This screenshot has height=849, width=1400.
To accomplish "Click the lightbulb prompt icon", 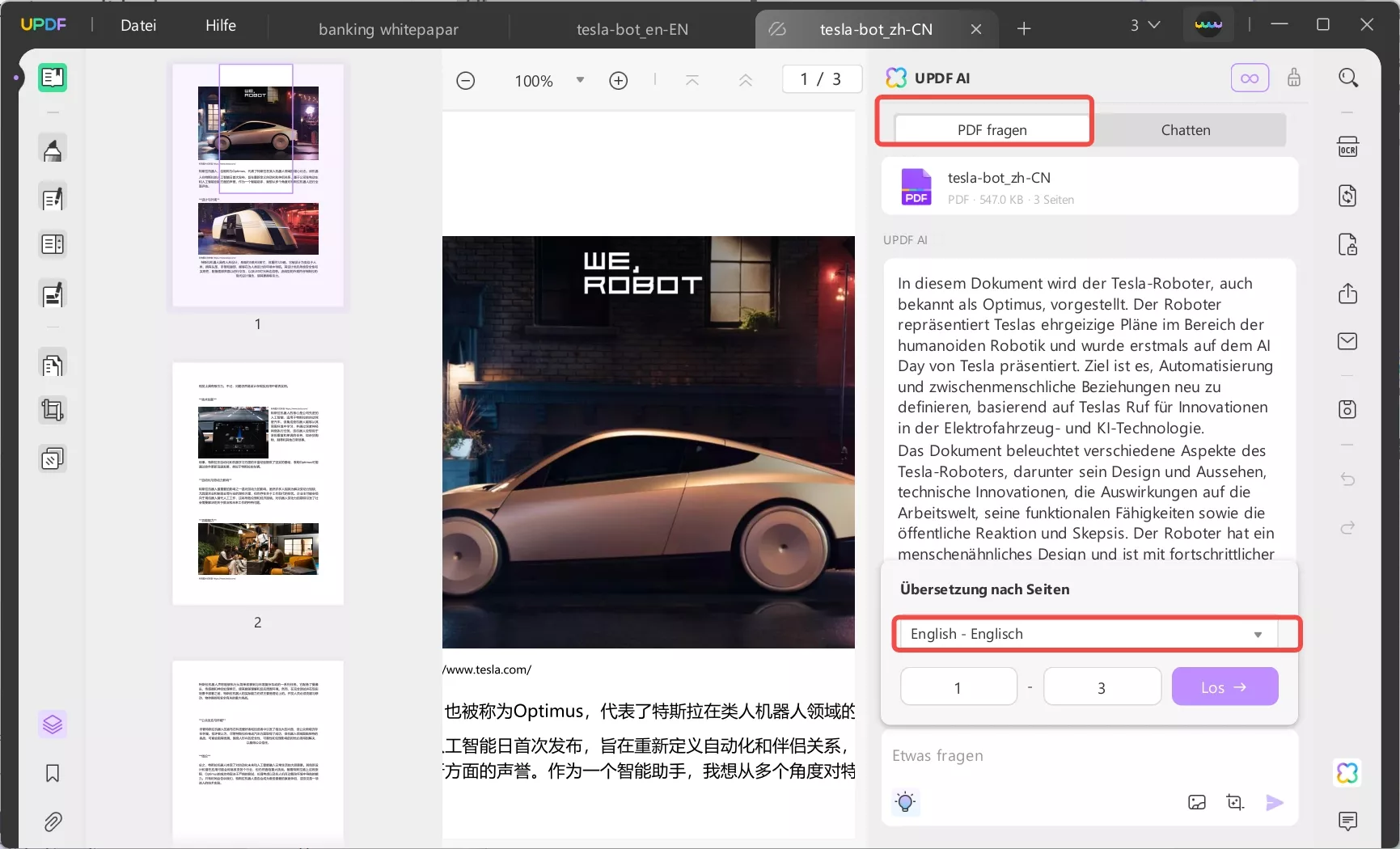I will tap(905, 802).
